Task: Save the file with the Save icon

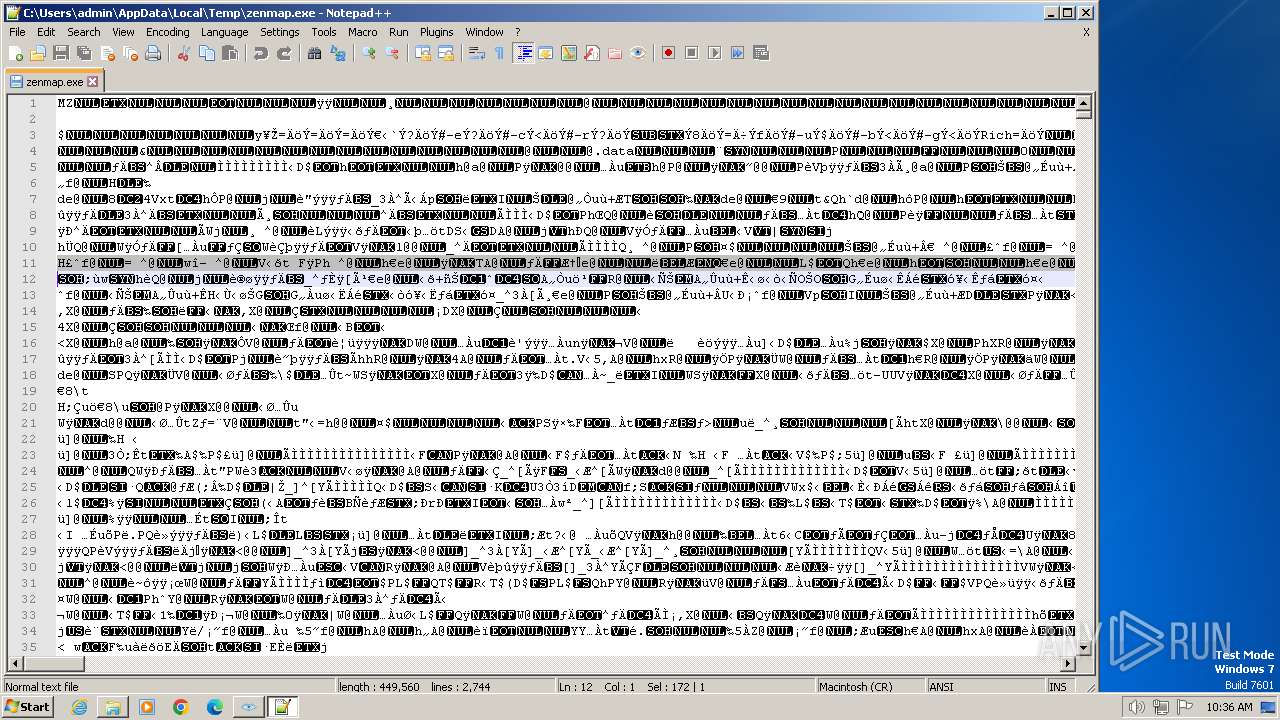Action: (61, 53)
